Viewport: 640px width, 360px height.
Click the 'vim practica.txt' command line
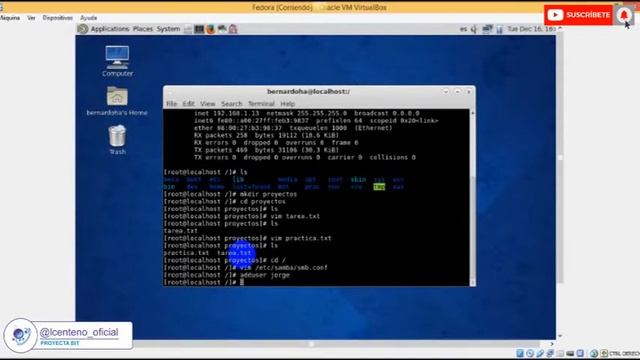[x=247, y=238]
